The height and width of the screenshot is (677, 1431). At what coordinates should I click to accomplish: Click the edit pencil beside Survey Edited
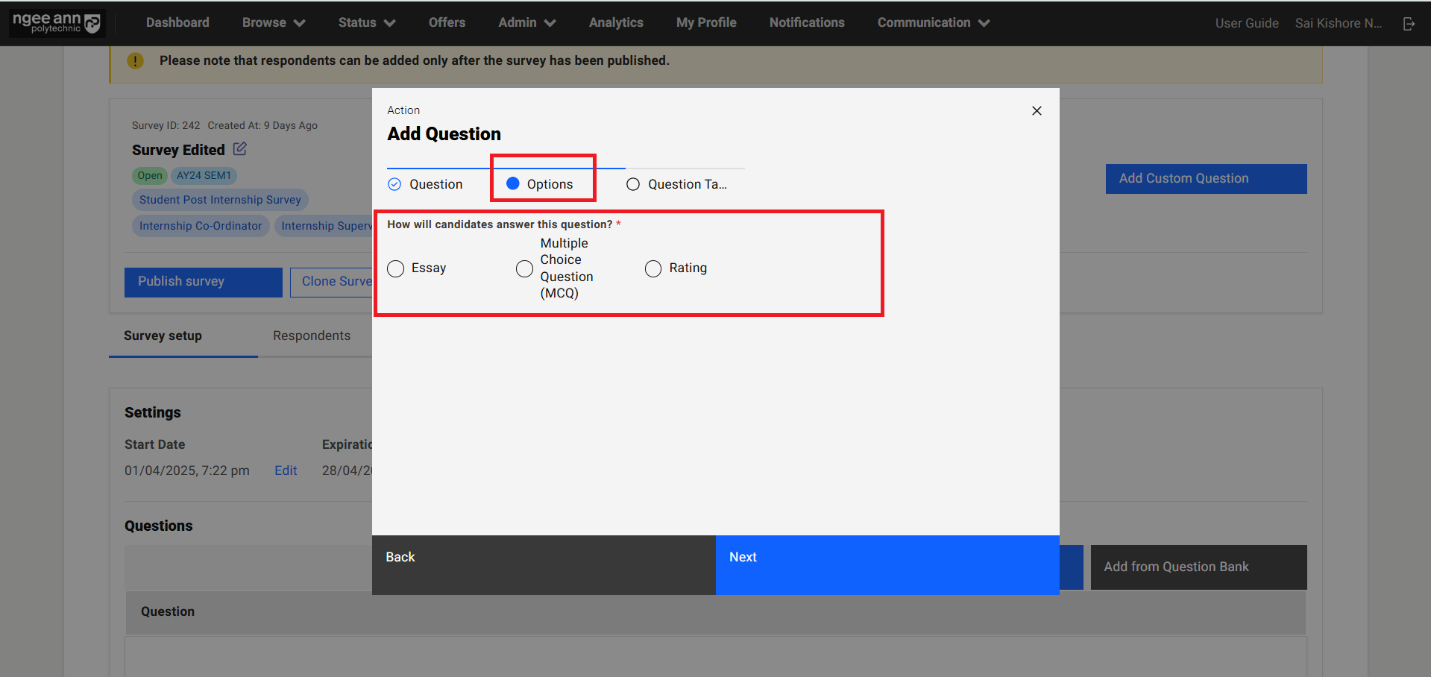click(x=240, y=149)
